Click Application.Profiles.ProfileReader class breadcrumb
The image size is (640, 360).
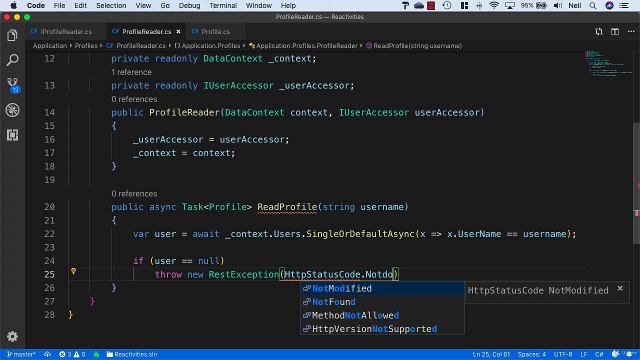(303, 46)
